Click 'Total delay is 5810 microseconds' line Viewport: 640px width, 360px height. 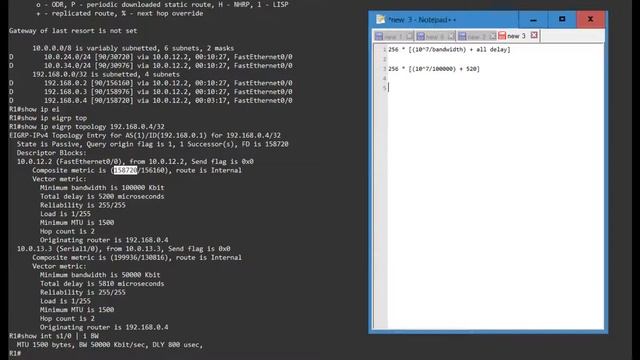click(102, 284)
